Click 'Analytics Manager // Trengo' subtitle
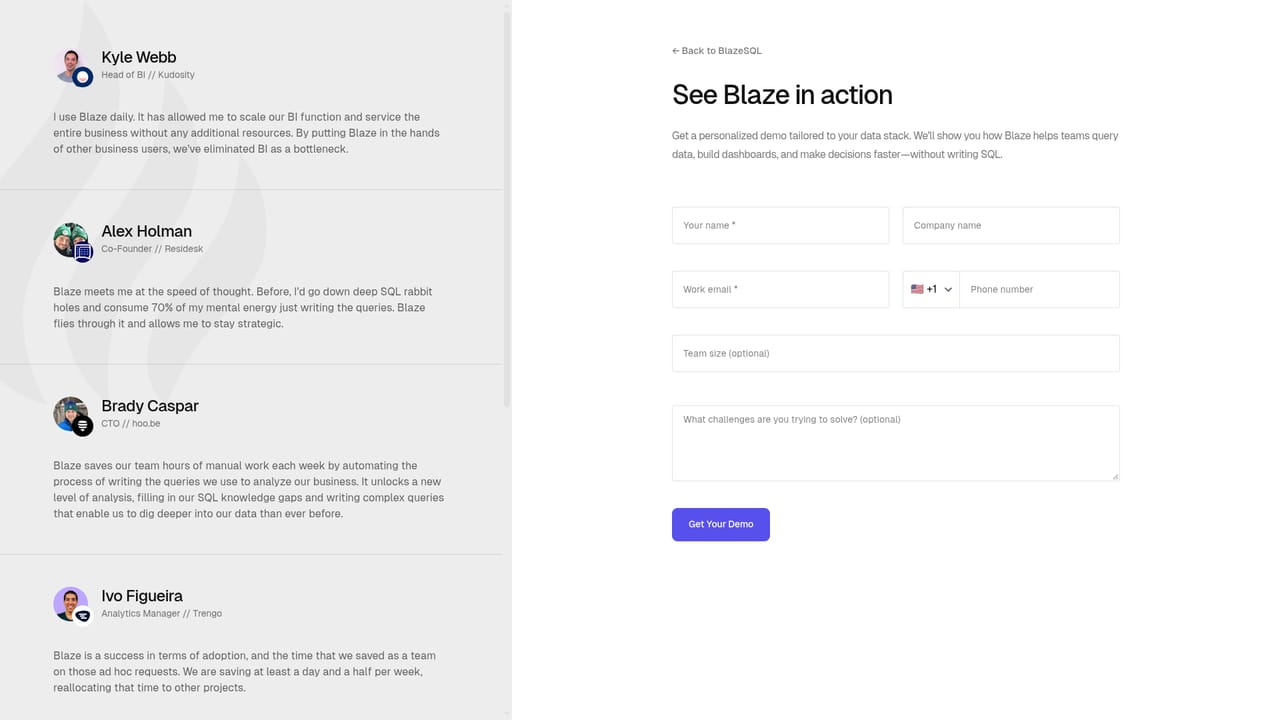Viewport: 1280px width, 720px height. (162, 614)
